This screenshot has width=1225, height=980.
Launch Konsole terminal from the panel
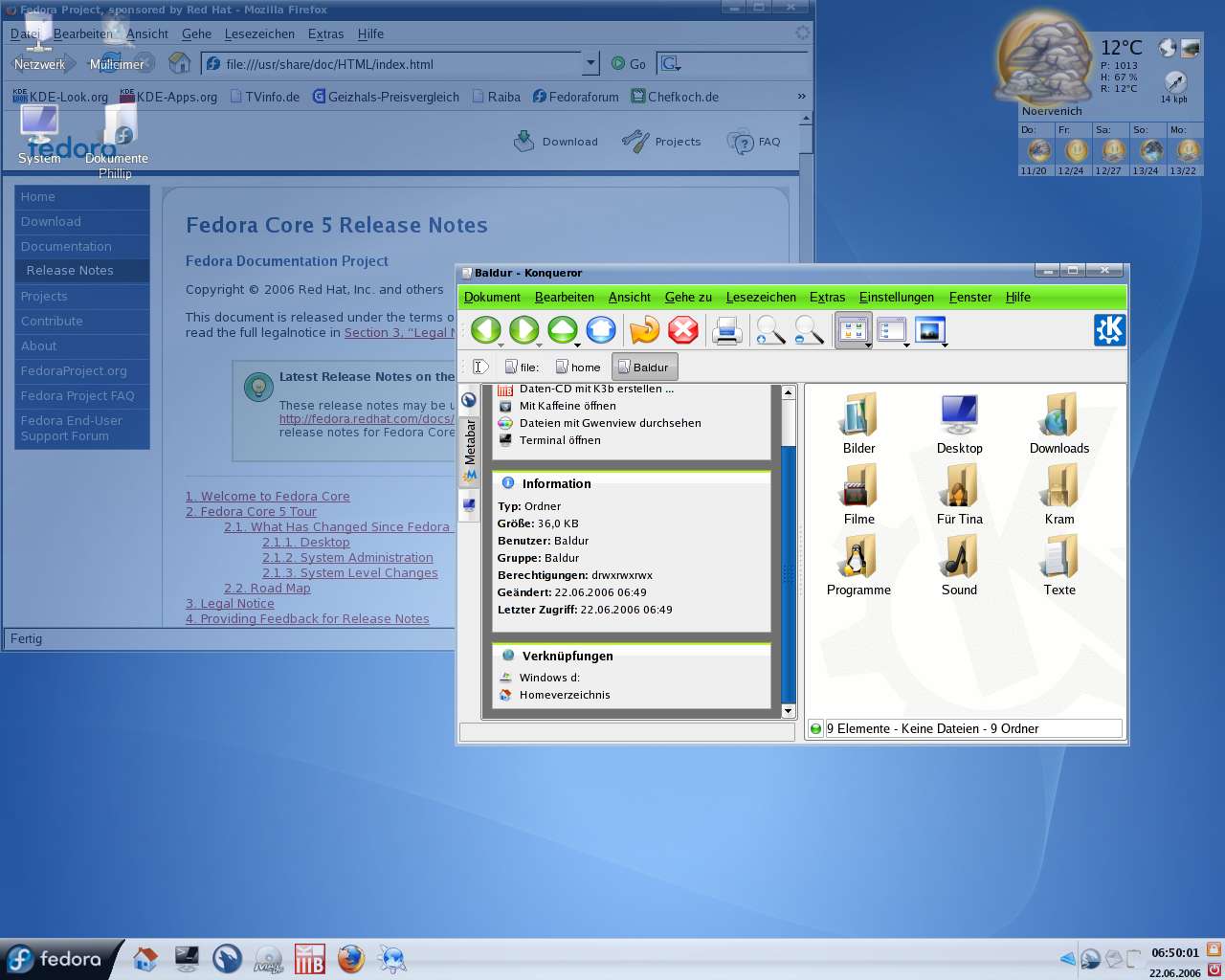187,958
